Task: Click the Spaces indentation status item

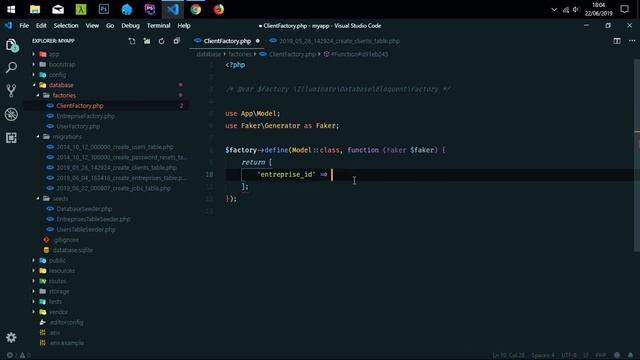Action: pyautogui.click(x=542, y=355)
